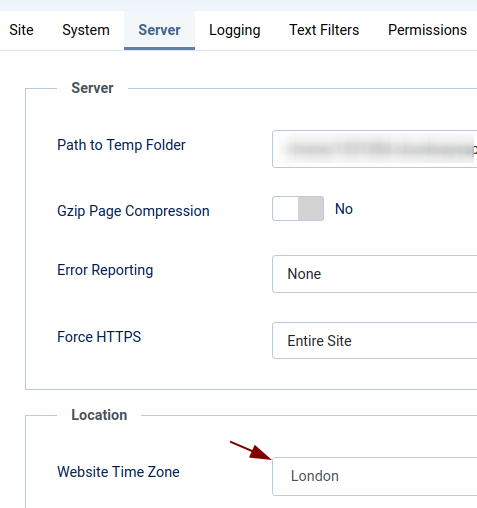Open the Permissions tab
This screenshot has width=477, height=508.
tap(427, 30)
